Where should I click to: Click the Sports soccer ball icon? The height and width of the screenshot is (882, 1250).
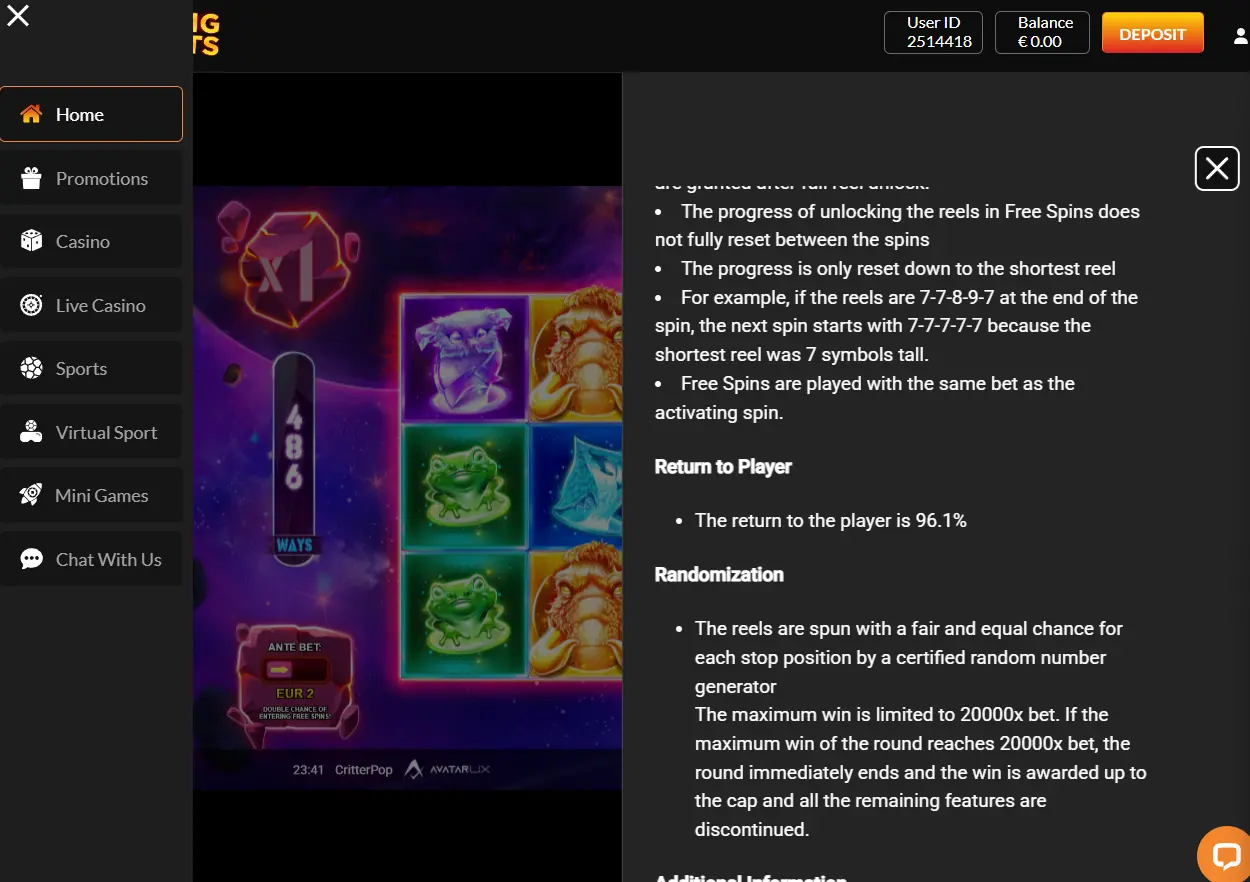31,368
